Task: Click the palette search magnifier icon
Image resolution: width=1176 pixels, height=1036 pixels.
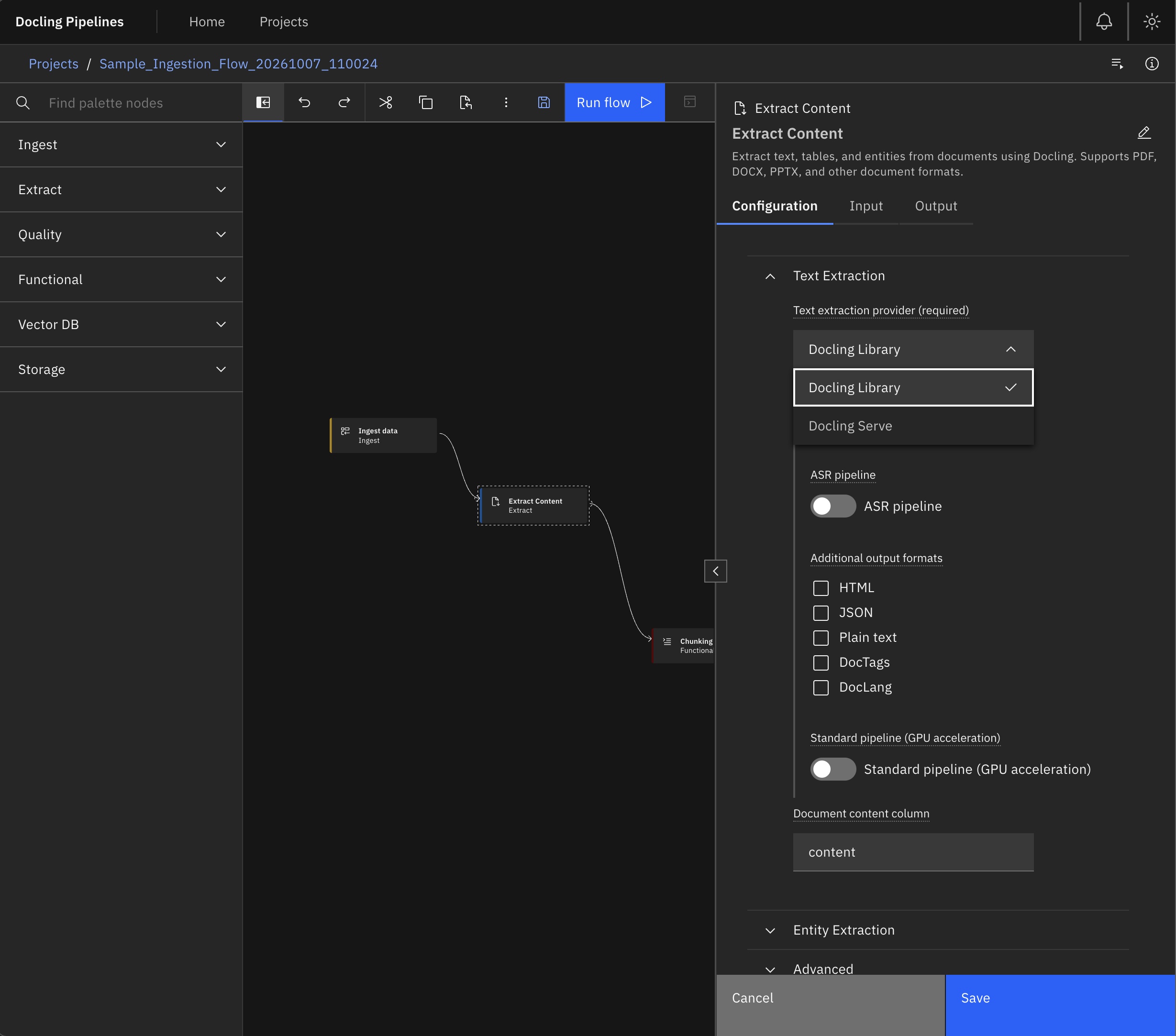Action: tap(23, 103)
